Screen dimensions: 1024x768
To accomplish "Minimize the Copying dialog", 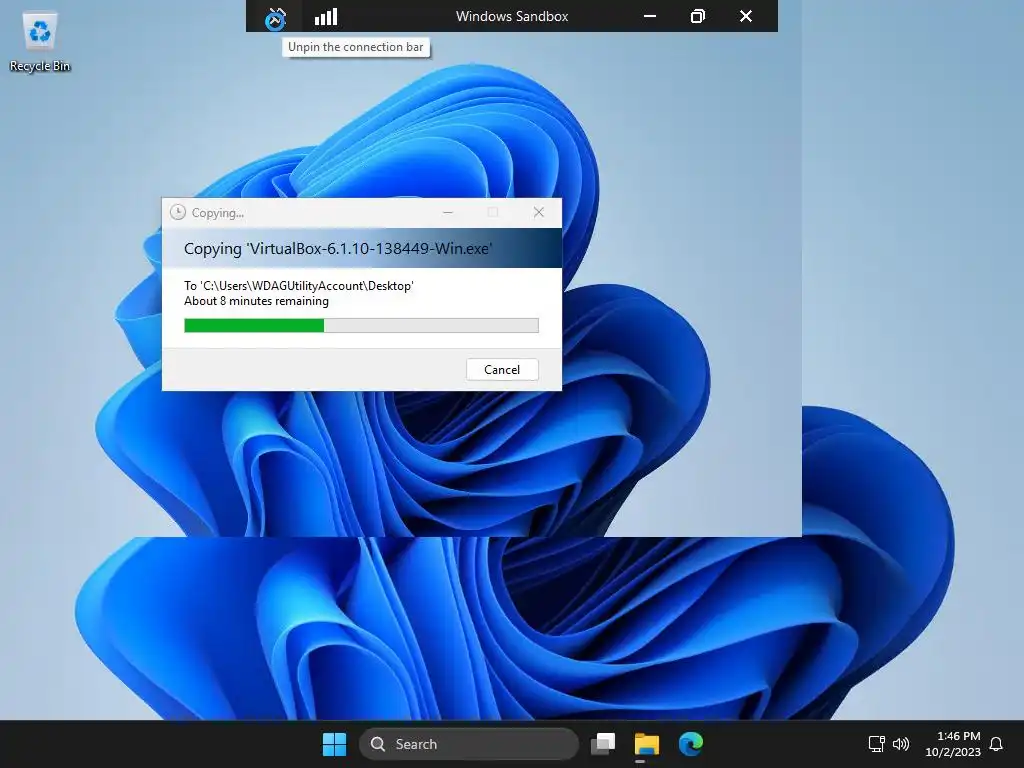I will pos(448,212).
